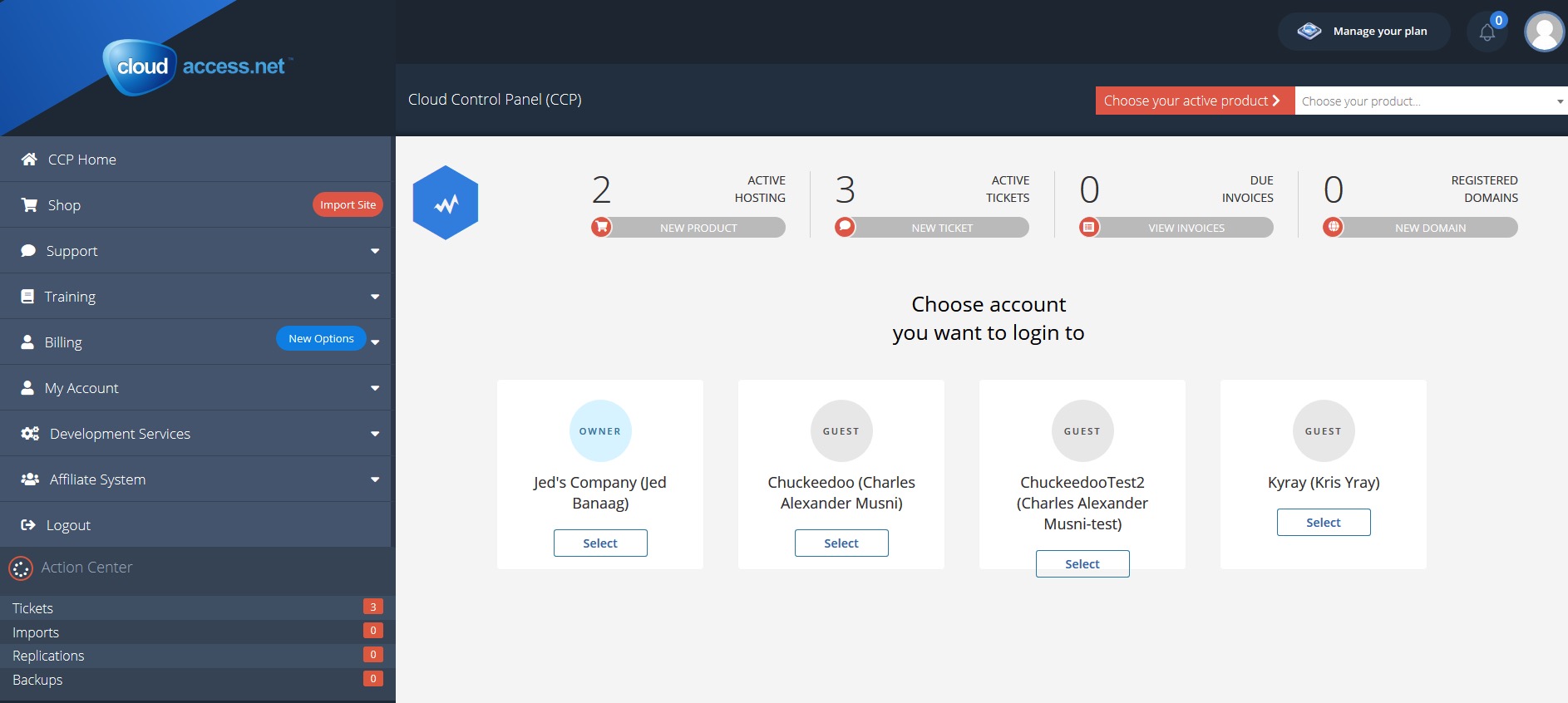Click the red invoice icon beside View Invoices
Viewport: 1568px width, 703px height.
[1089, 227]
